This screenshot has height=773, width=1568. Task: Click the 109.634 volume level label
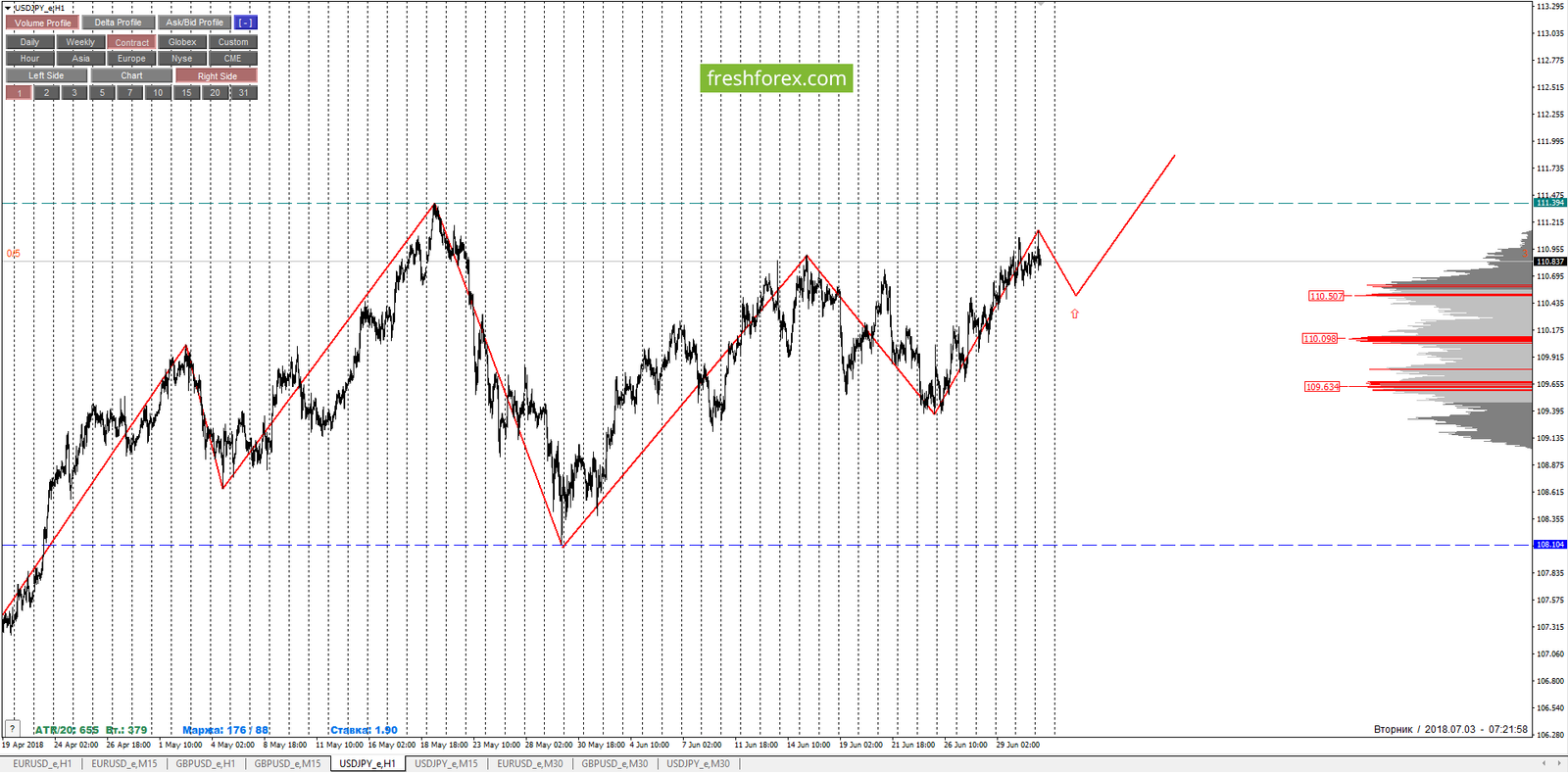tap(1322, 387)
